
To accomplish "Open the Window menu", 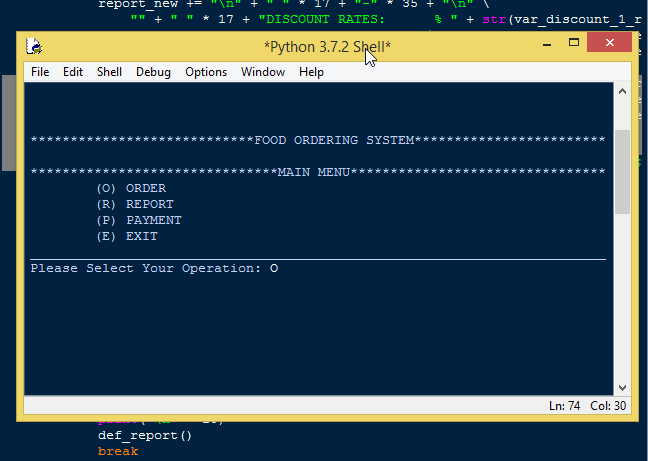I will pos(263,72).
